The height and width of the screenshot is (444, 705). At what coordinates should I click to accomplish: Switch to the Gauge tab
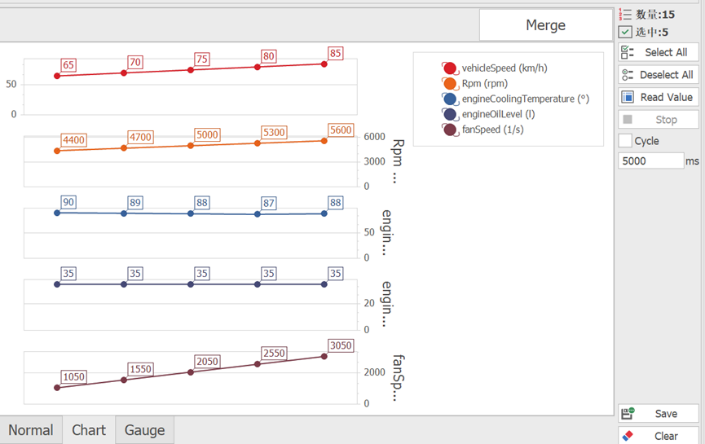(144, 430)
